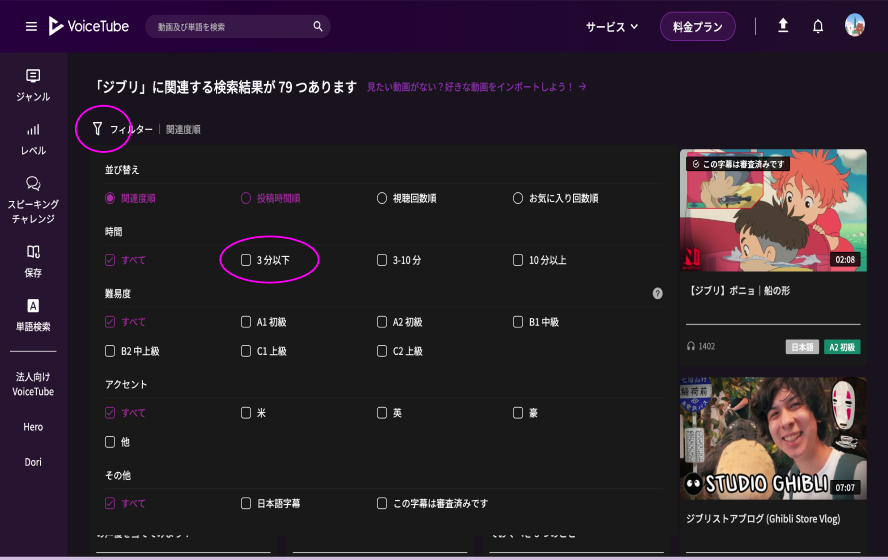Check the C1 上級 checkbox

pos(246,351)
